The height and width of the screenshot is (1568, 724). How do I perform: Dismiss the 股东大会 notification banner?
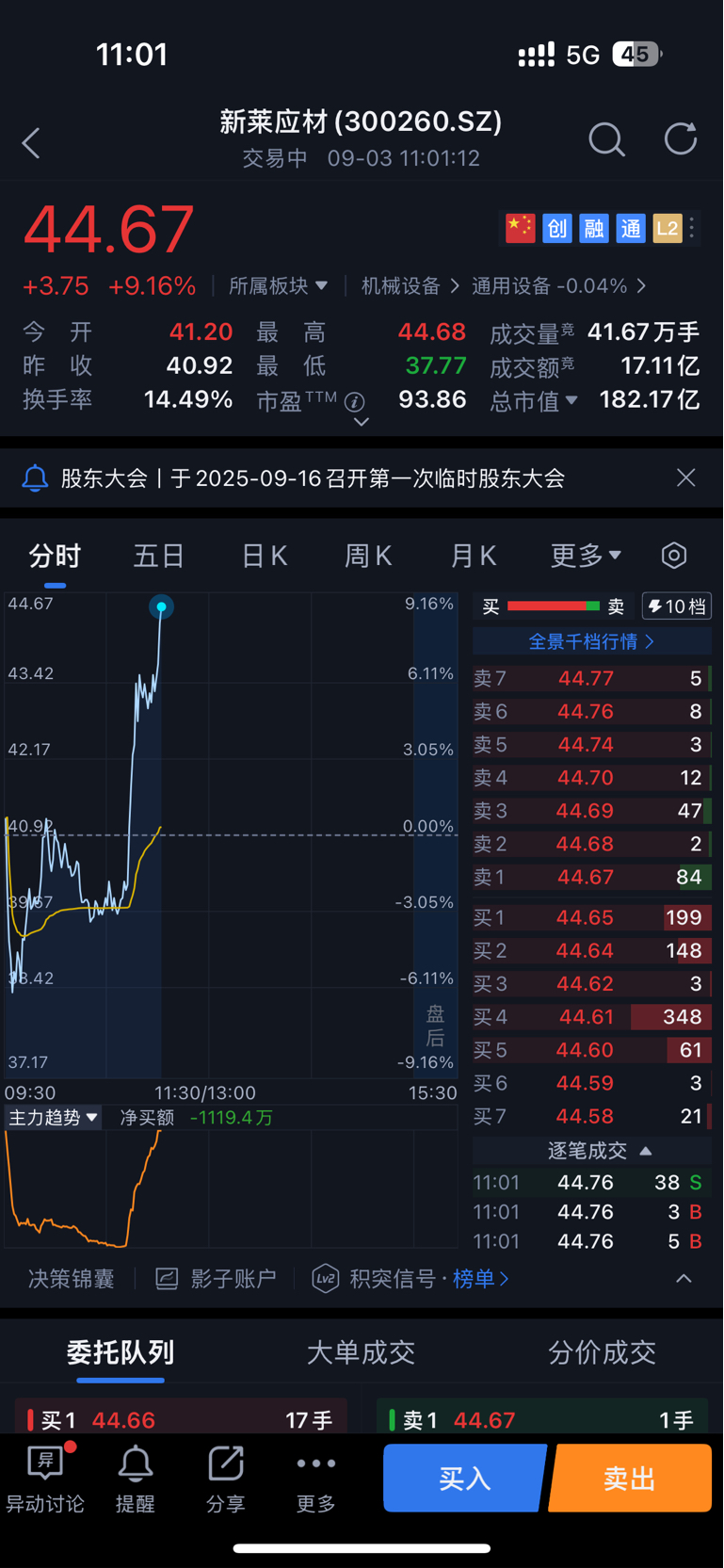[x=686, y=477]
